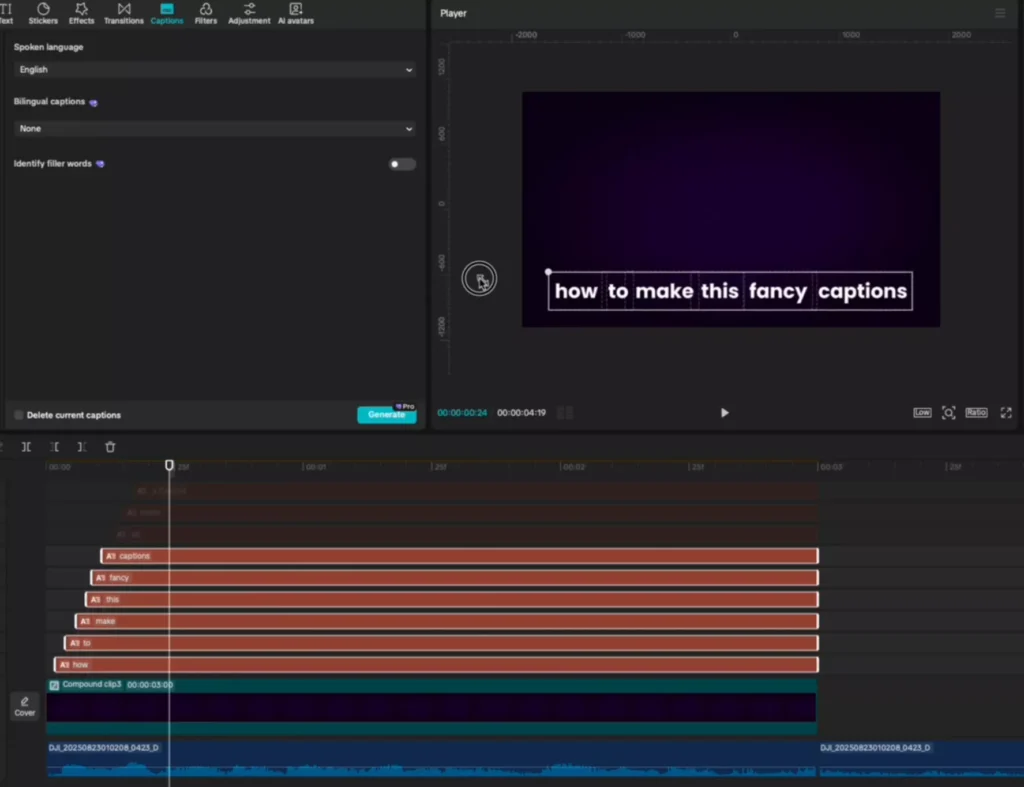Open the Filters panel
Viewport: 1024px width, 787px height.
coord(206,13)
